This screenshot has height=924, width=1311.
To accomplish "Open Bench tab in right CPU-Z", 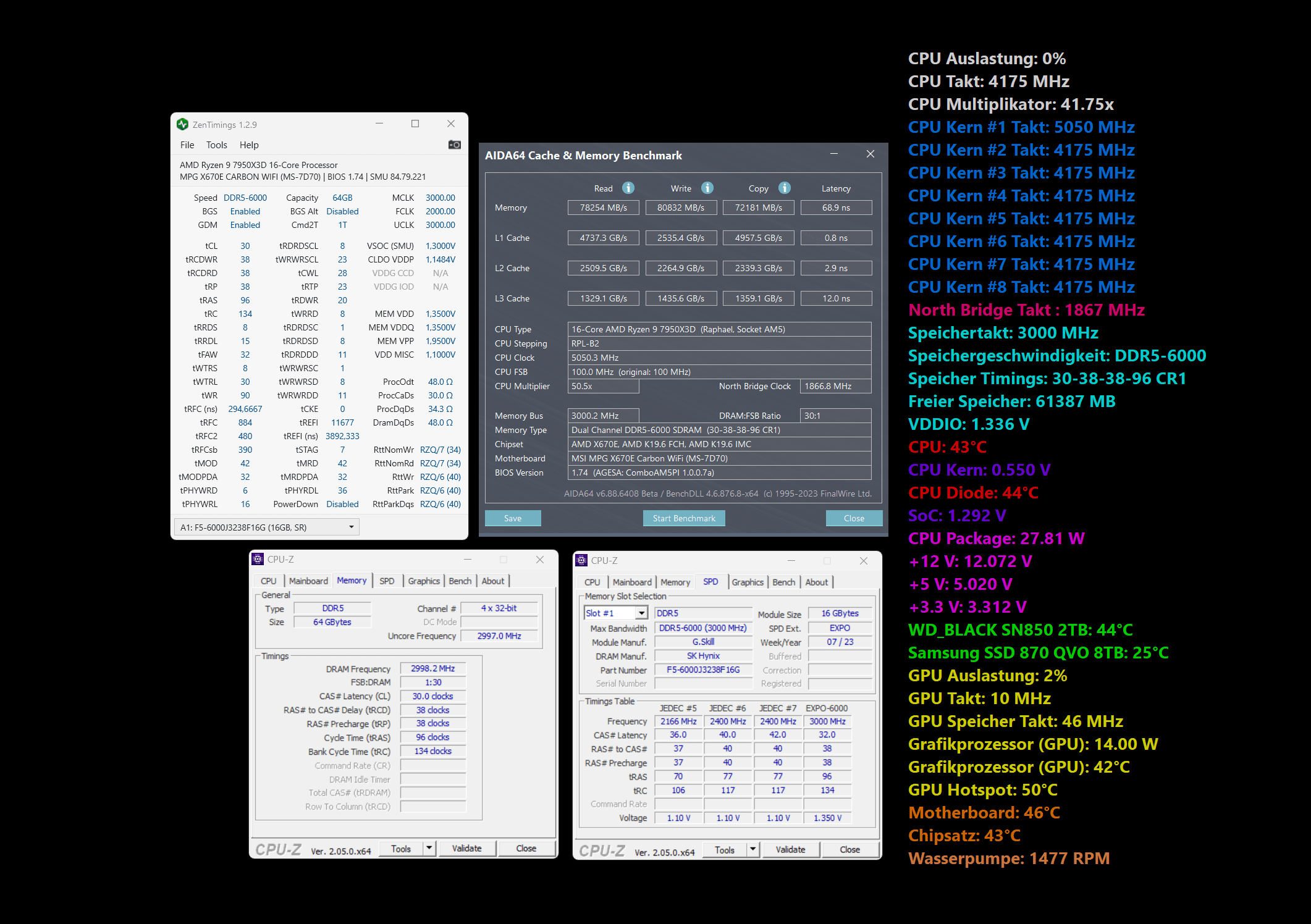I will [783, 582].
